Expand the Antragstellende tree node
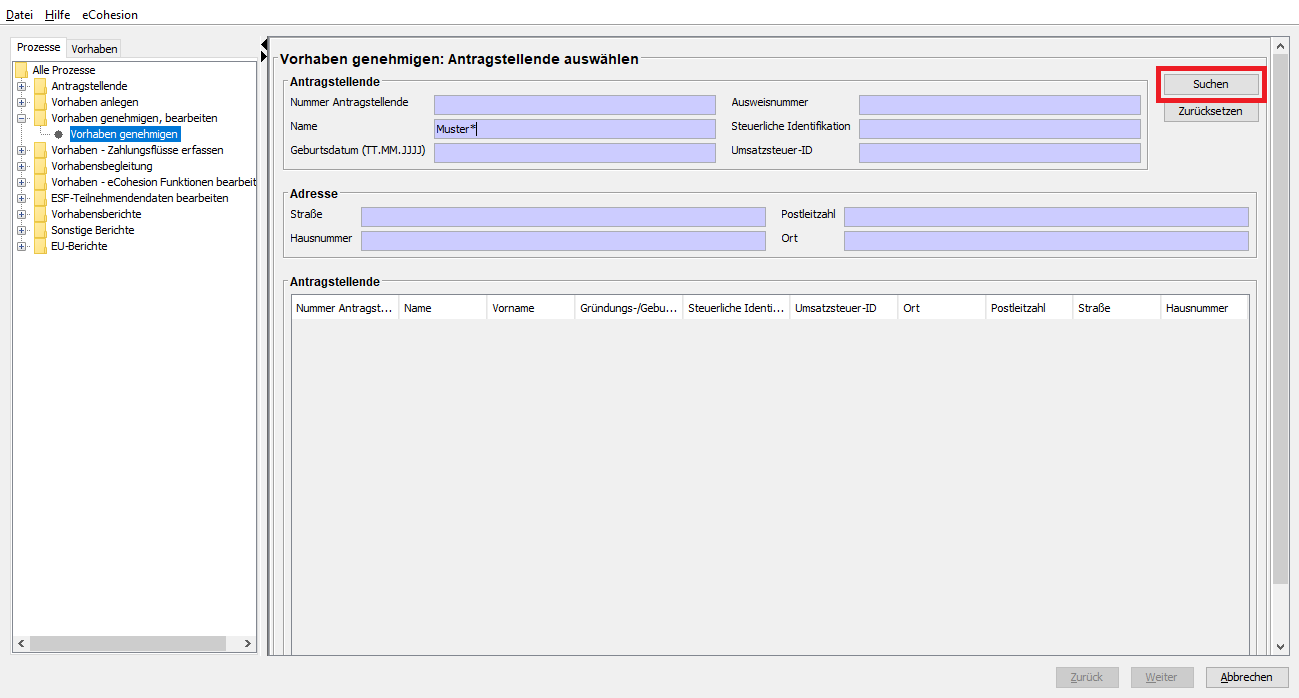The image size is (1299, 698). [x=22, y=86]
